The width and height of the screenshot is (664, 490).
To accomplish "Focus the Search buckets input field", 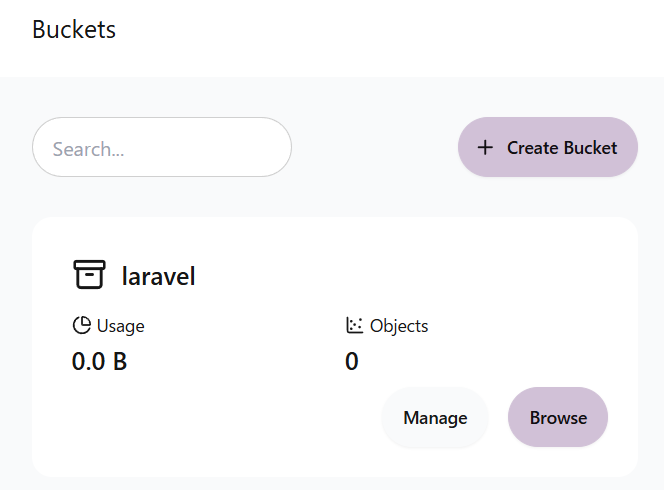I will (x=162, y=148).
